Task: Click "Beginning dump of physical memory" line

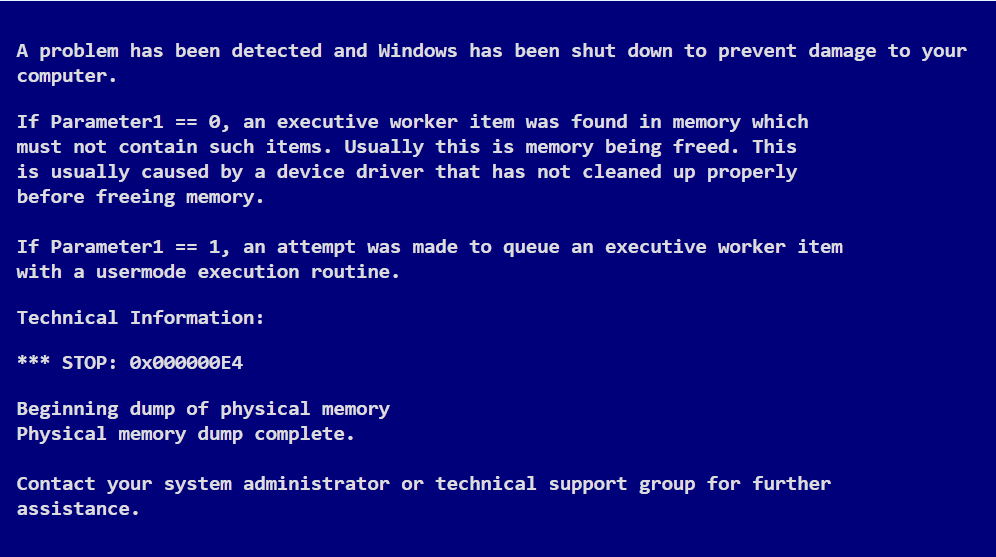Action: pos(203,409)
